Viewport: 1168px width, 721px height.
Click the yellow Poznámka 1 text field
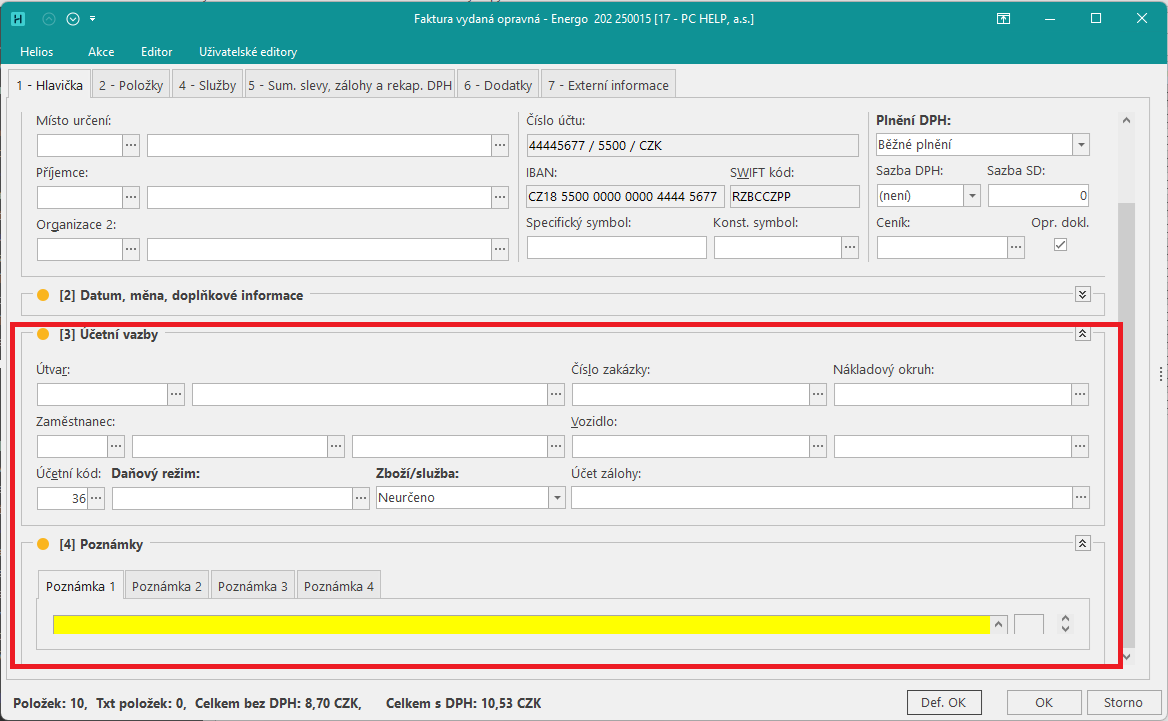(520, 624)
